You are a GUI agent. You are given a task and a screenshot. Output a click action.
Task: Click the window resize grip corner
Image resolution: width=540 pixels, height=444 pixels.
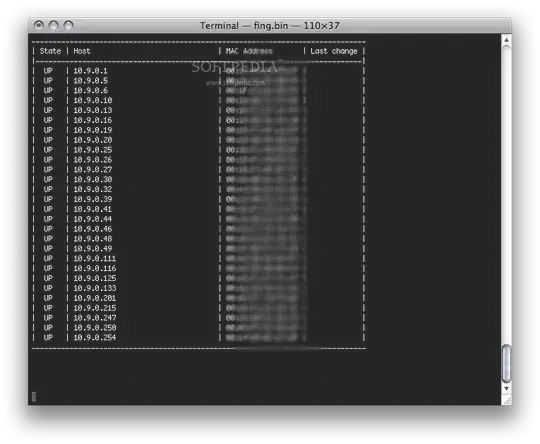tap(507, 400)
